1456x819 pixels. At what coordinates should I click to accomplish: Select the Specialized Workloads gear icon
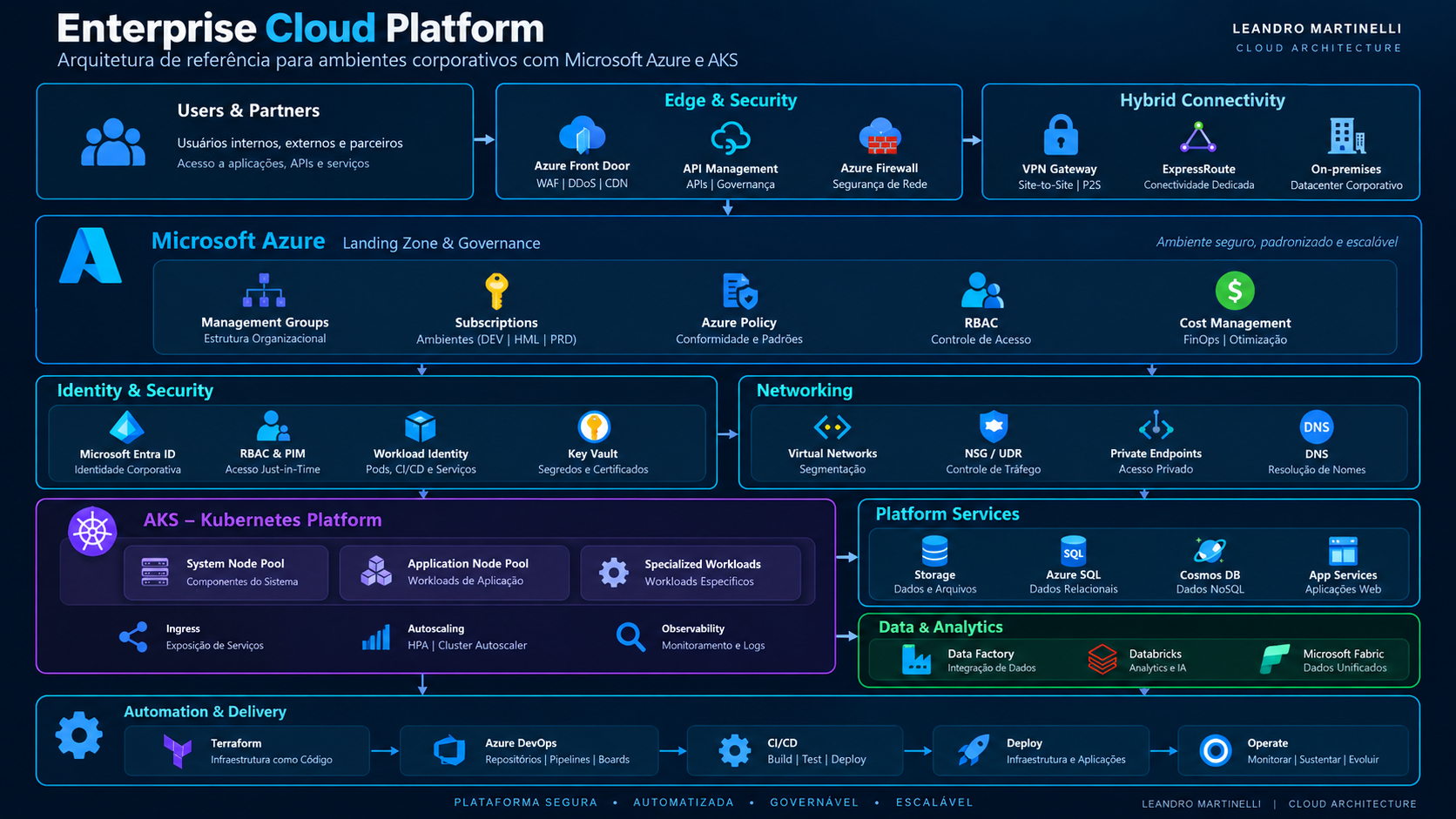[614, 573]
